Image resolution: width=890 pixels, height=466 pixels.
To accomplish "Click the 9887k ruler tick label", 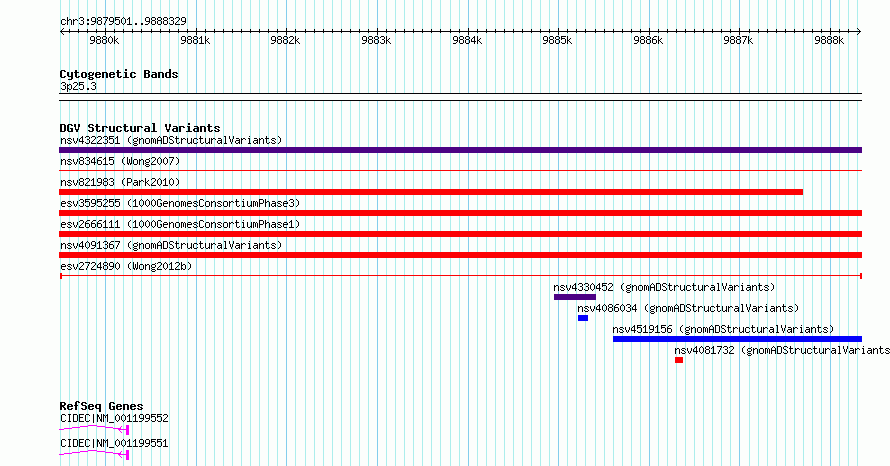I will [x=738, y=40].
